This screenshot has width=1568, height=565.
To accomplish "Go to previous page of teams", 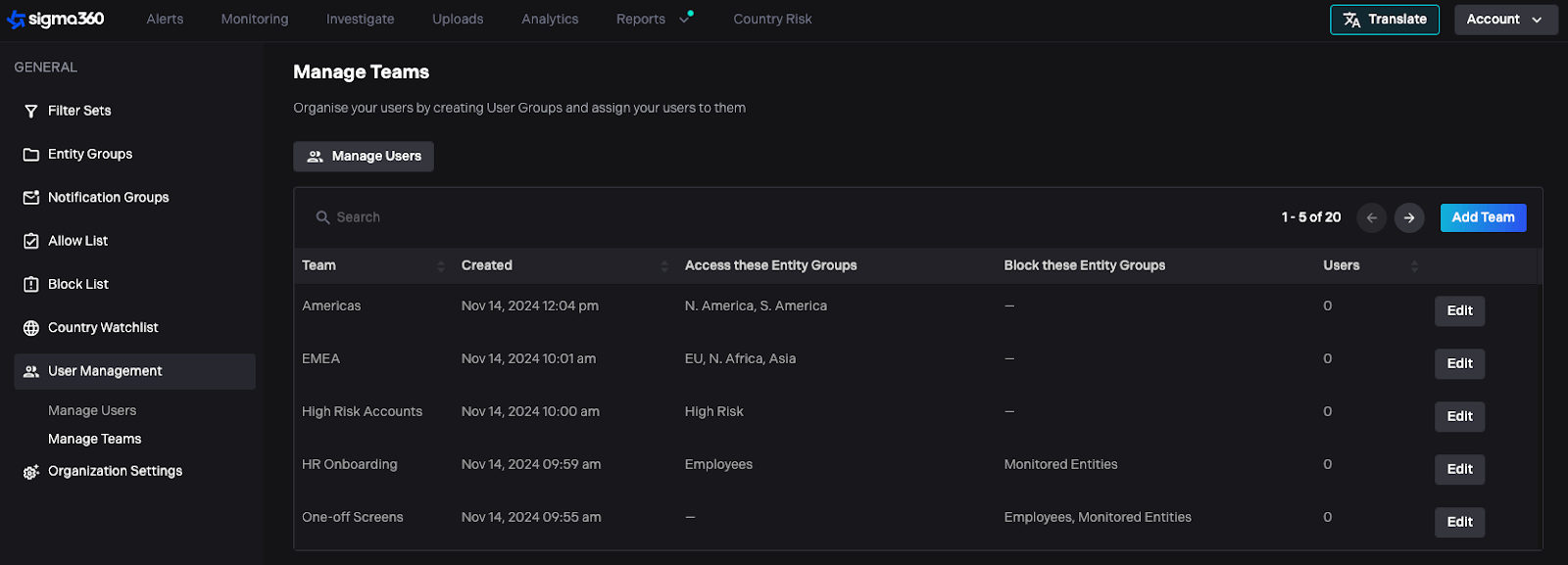I will [x=1371, y=217].
